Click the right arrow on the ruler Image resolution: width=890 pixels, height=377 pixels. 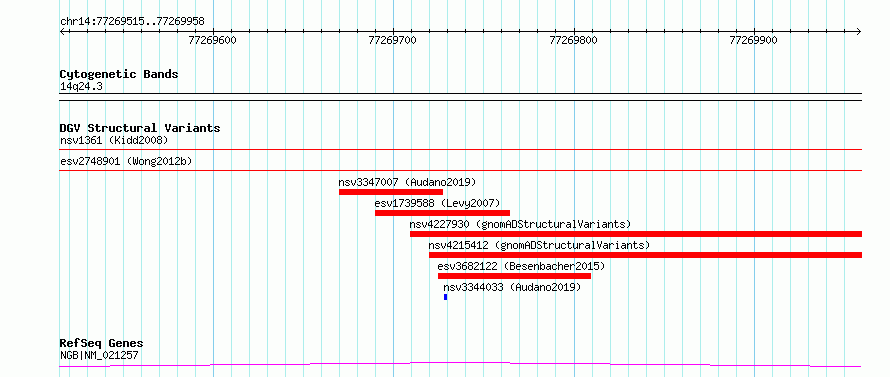858,32
